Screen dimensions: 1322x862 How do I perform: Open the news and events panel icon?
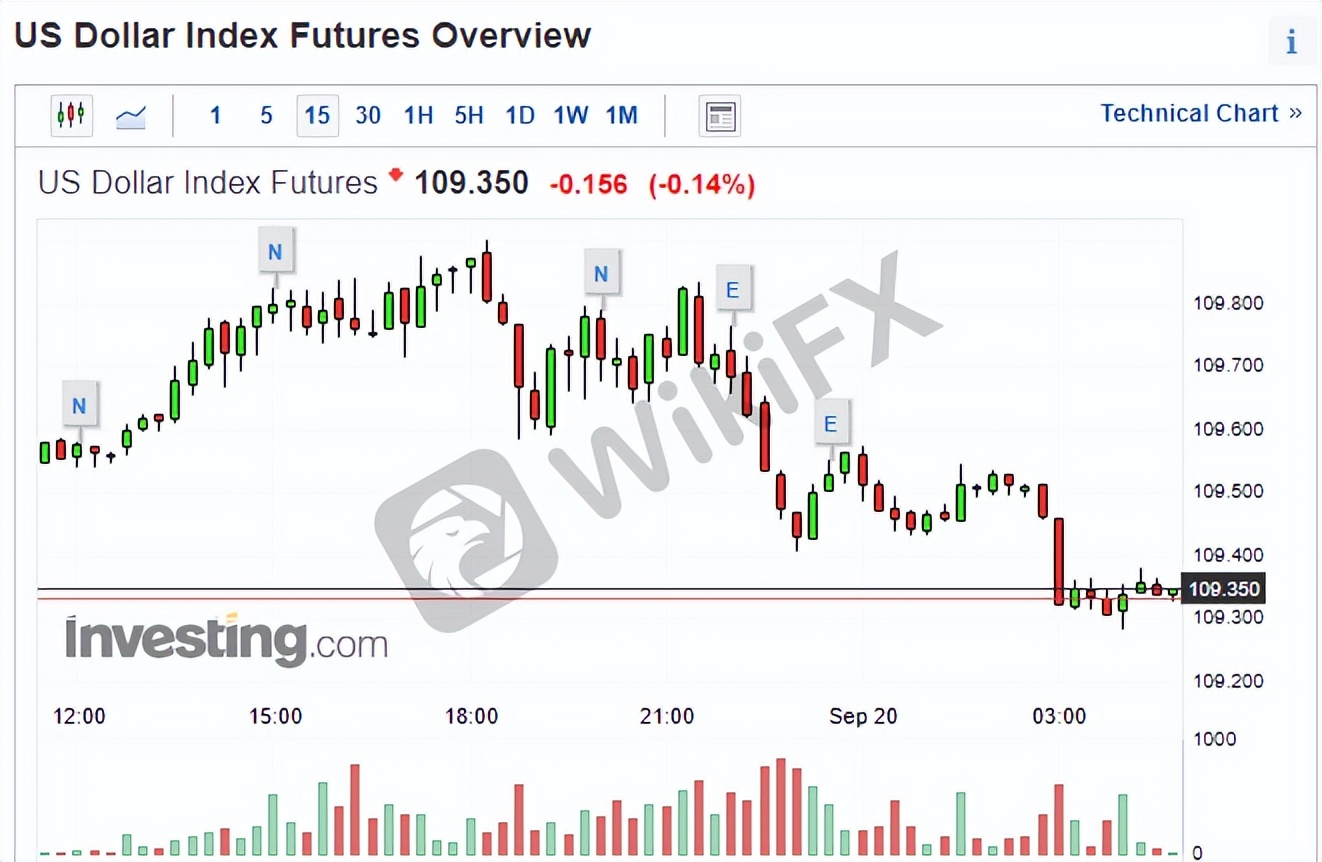point(718,115)
